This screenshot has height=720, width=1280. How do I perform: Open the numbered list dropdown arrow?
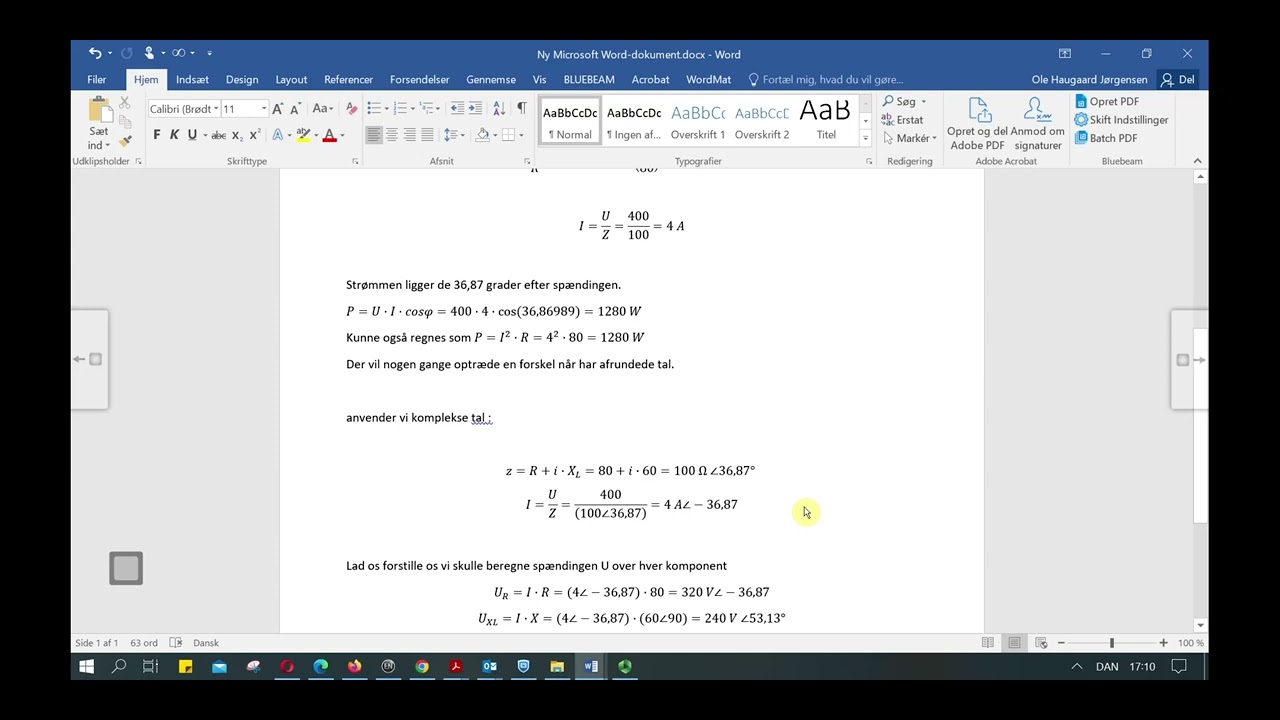point(413,109)
